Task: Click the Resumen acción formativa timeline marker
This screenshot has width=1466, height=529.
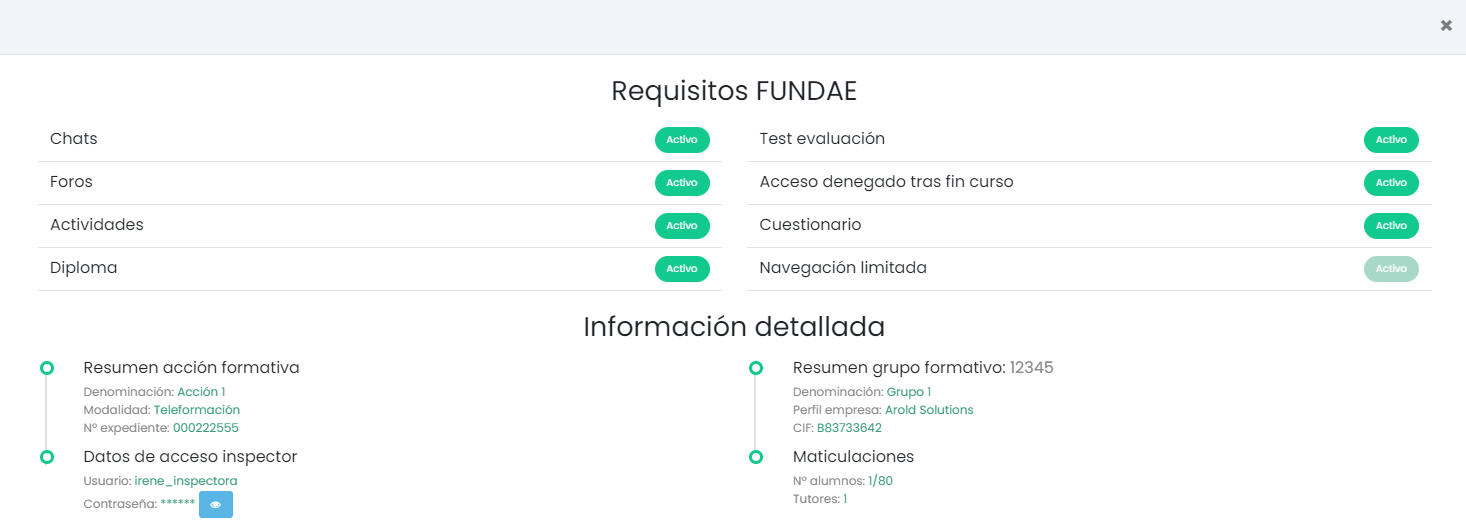Action: click(x=46, y=369)
